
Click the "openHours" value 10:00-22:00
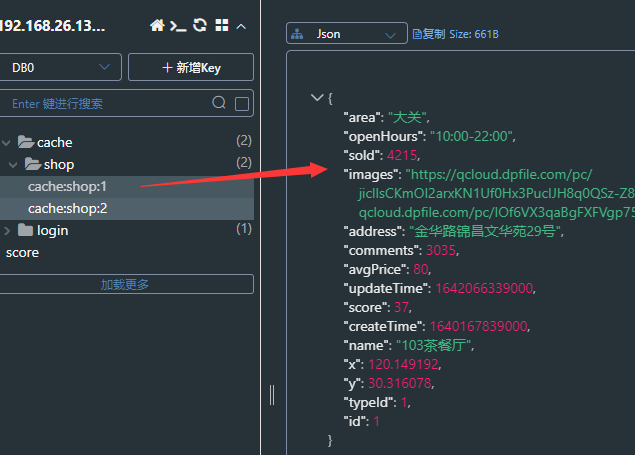pos(472,136)
